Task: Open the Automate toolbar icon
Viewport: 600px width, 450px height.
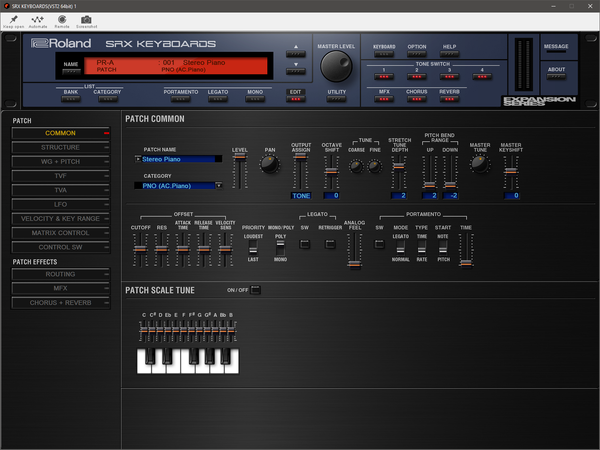Action: (38, 21)
